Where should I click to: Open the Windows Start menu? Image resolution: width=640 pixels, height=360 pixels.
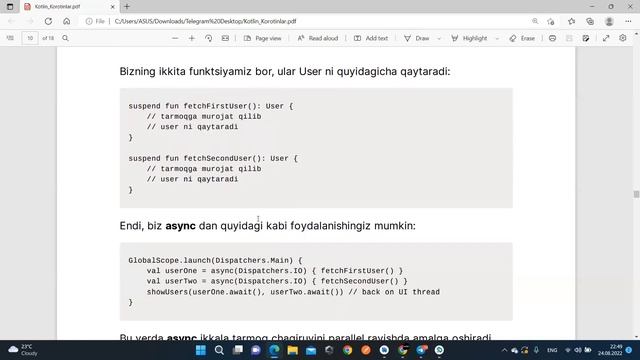[x=201, y=350]
